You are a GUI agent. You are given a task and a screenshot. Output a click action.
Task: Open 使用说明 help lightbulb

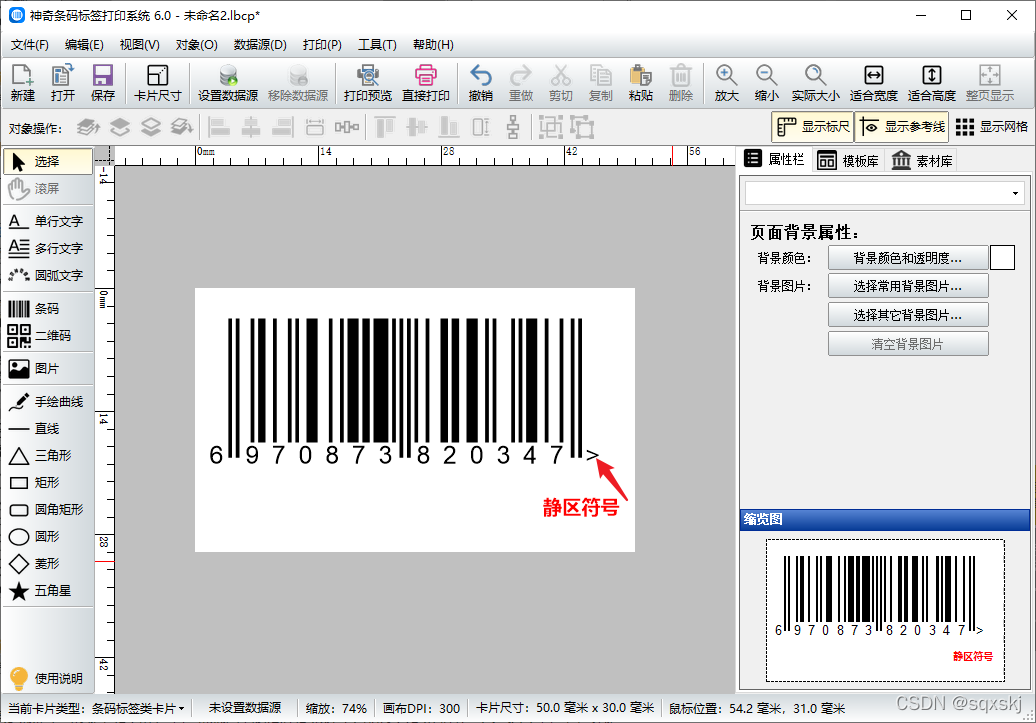tap(46, 678)
